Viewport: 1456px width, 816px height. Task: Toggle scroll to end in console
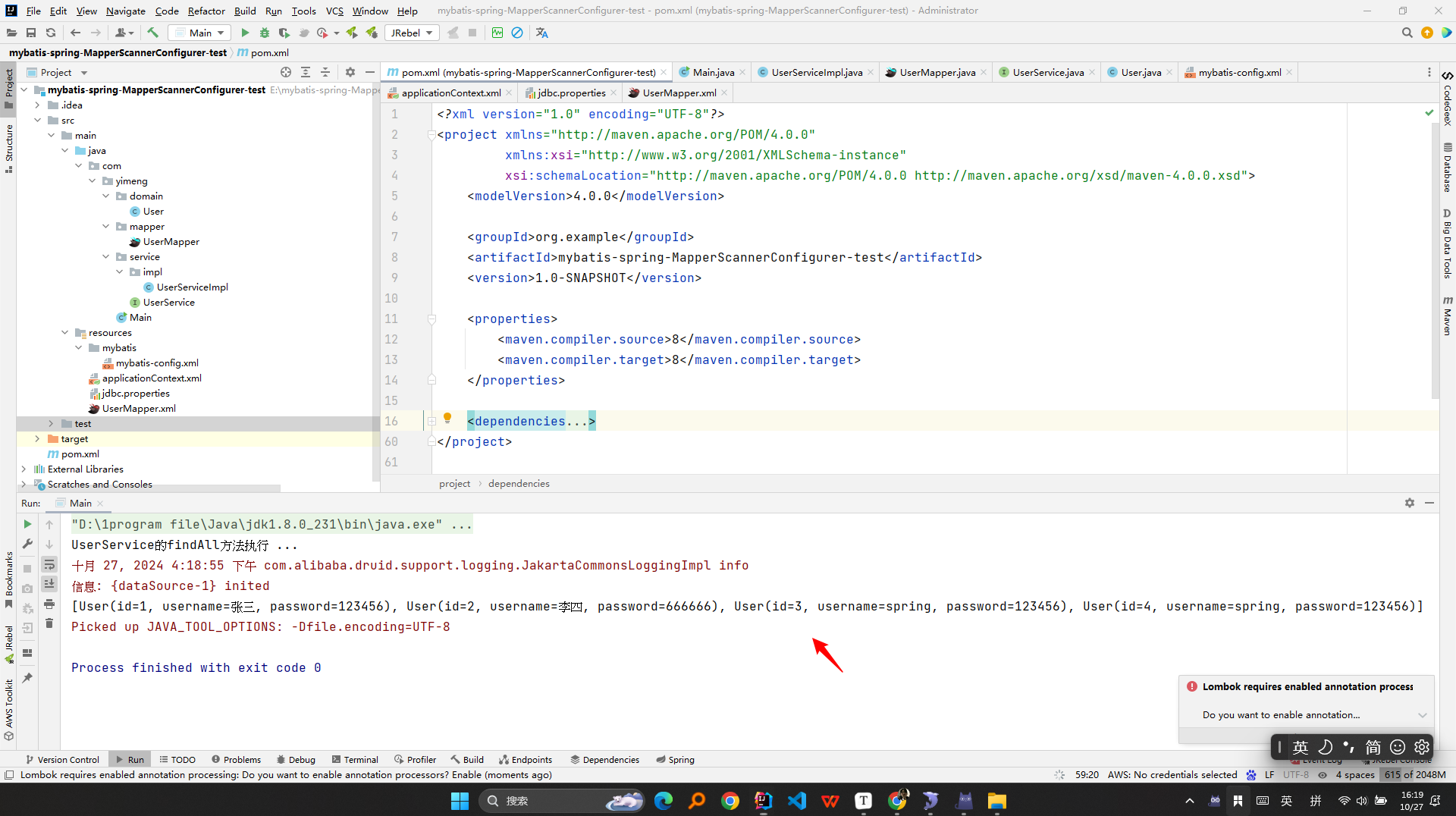point(49,584)
